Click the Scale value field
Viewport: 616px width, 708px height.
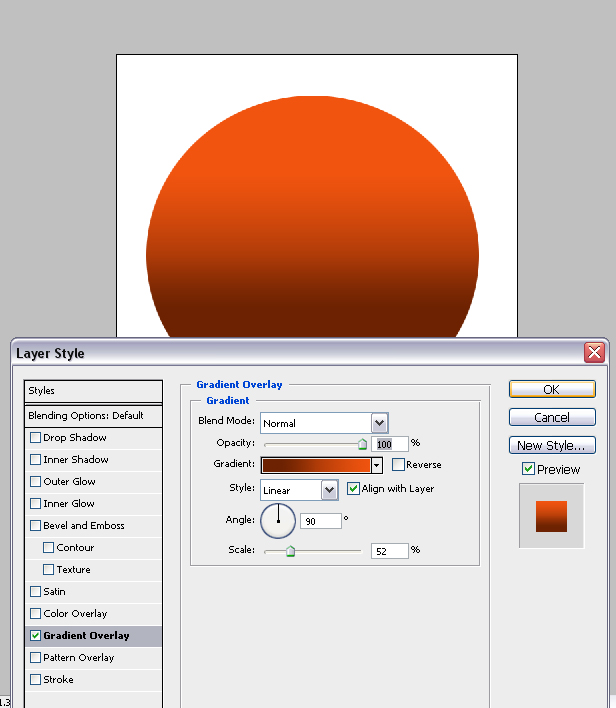click(389, 551)
